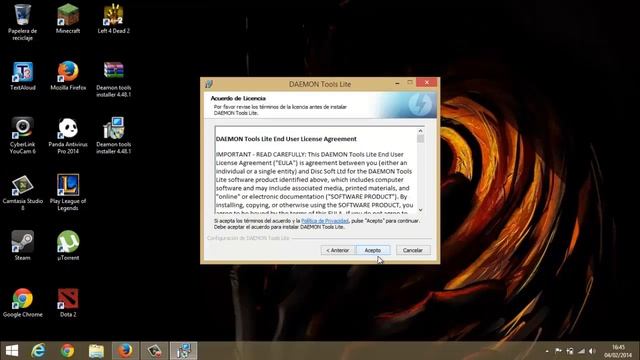Click the license text scrollbar thumb
Image resolution: width=640 pixels, height=360 pixels.
tap(420, 139)
